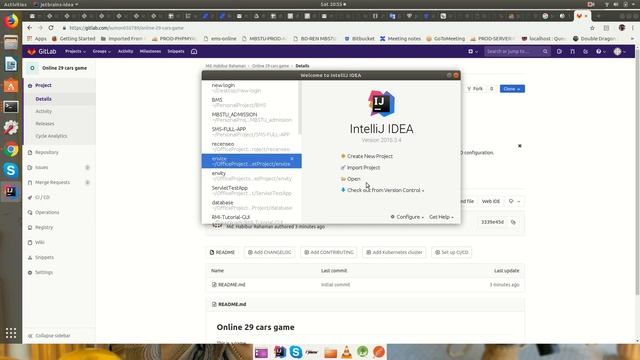Image resolution: width=640 pixels, height=360 pixels.
Task: Select the database recent project
Action: [251, 205]
